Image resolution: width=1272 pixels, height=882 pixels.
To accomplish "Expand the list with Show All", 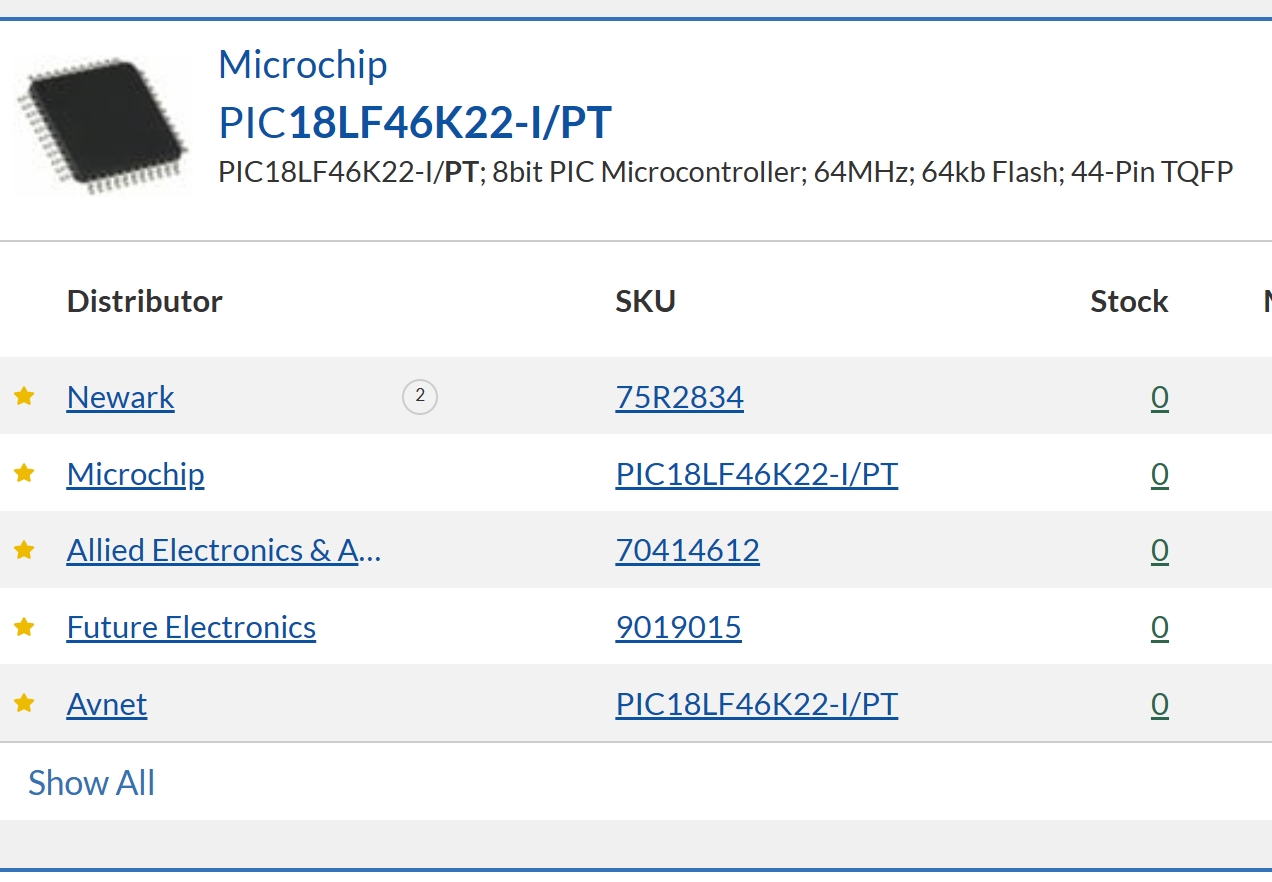I will [91, 783].
